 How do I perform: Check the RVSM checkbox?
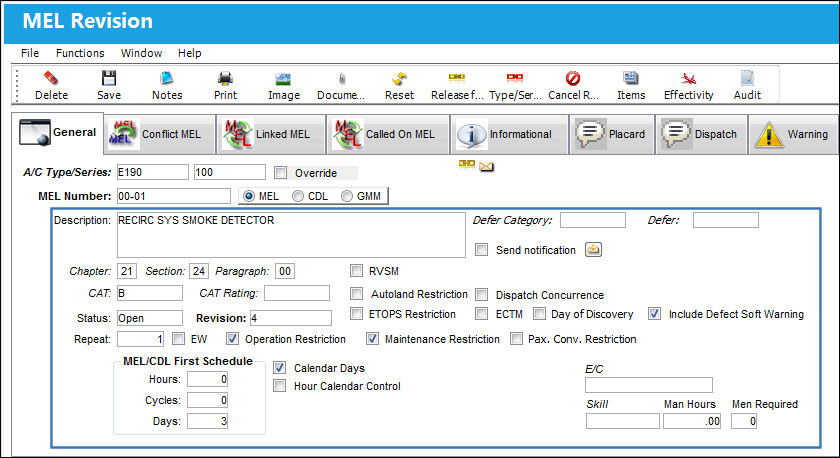point(356,271)
